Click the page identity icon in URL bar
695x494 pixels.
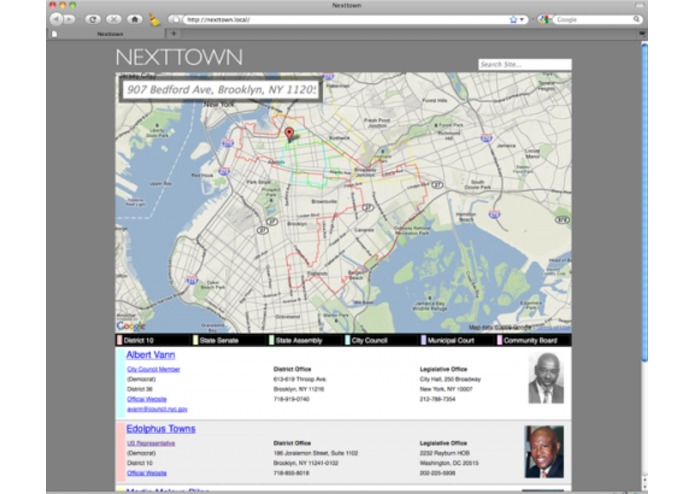point(176,19)
